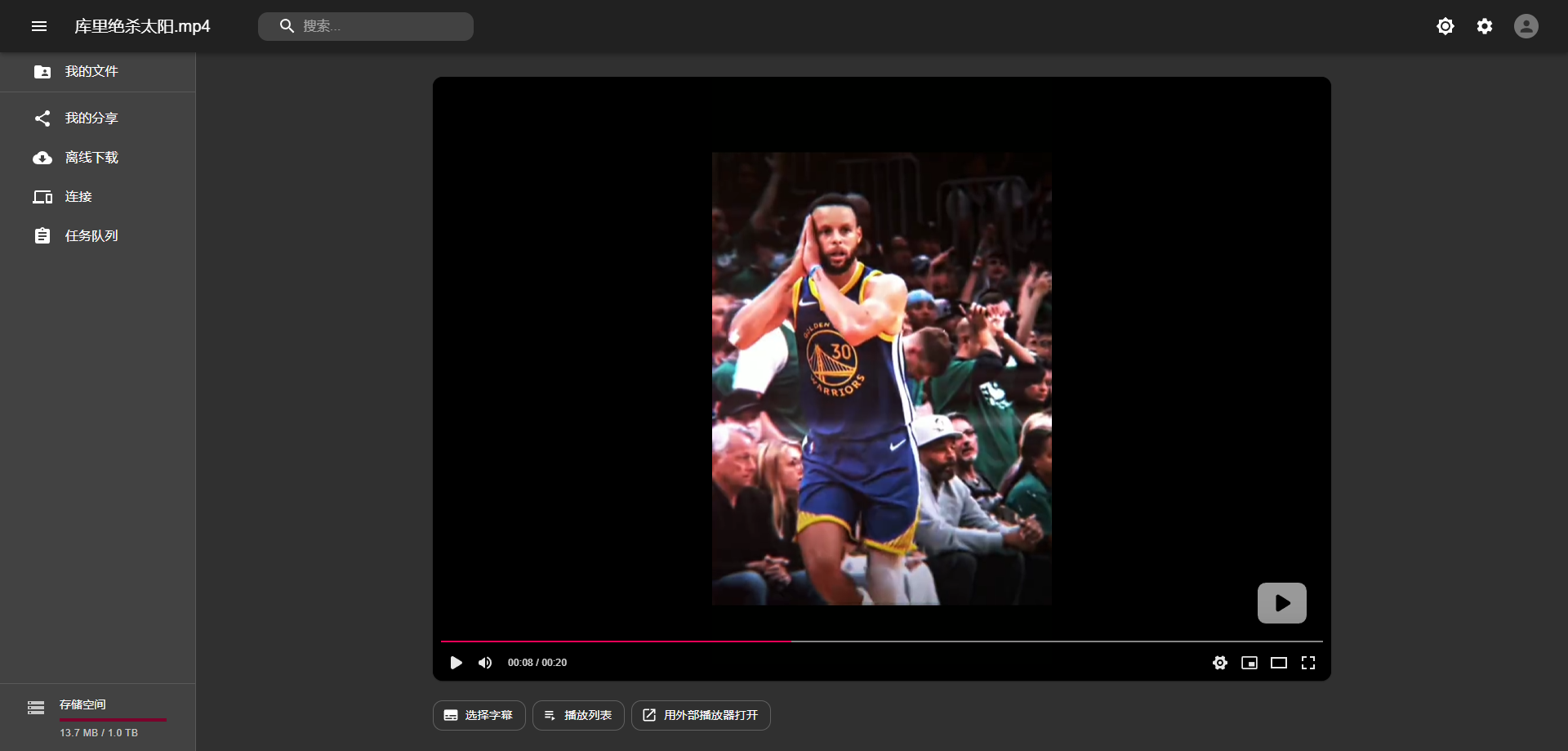The image size is (1568, 751).
Task: Click the 存储空间 usage bar
Action: click(113, 720)
